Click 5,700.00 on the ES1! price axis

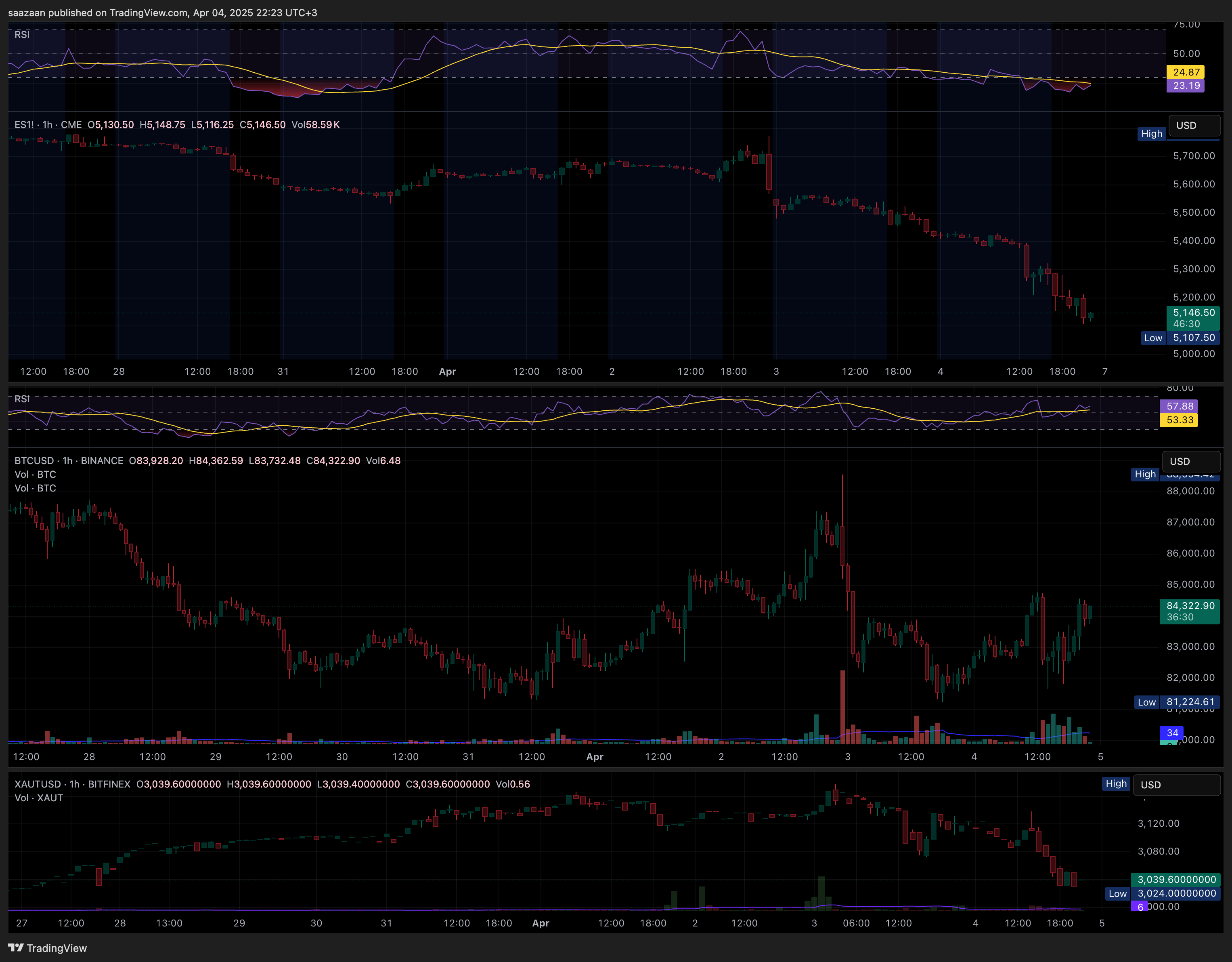(x=1194, y=156)
